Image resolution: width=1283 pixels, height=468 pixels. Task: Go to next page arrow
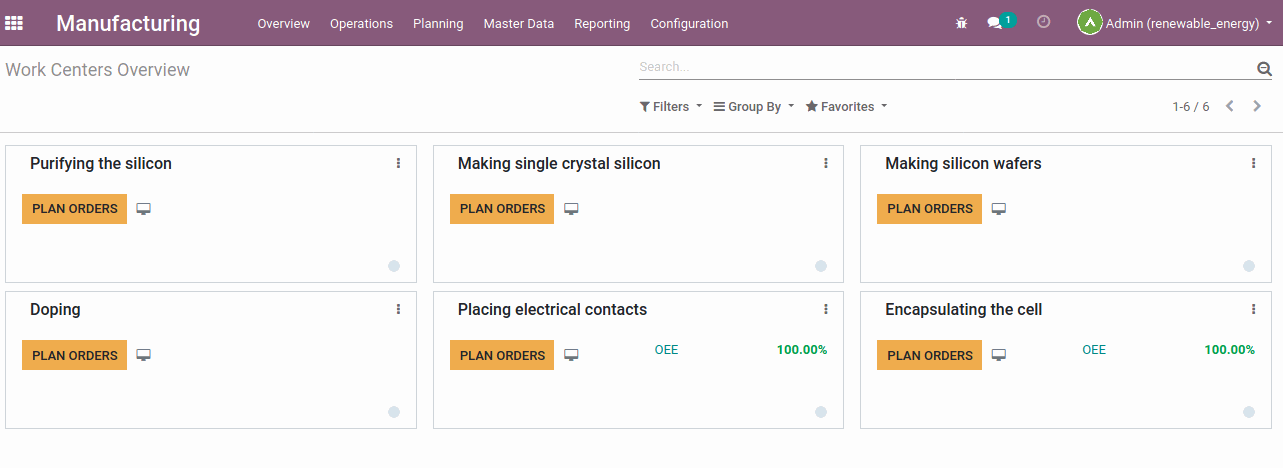pos(1257,106)
